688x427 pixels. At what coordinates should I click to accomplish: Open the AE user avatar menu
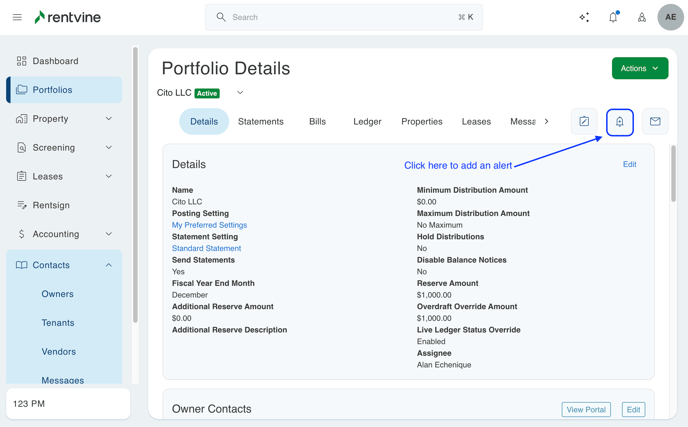tap(670, 17)
